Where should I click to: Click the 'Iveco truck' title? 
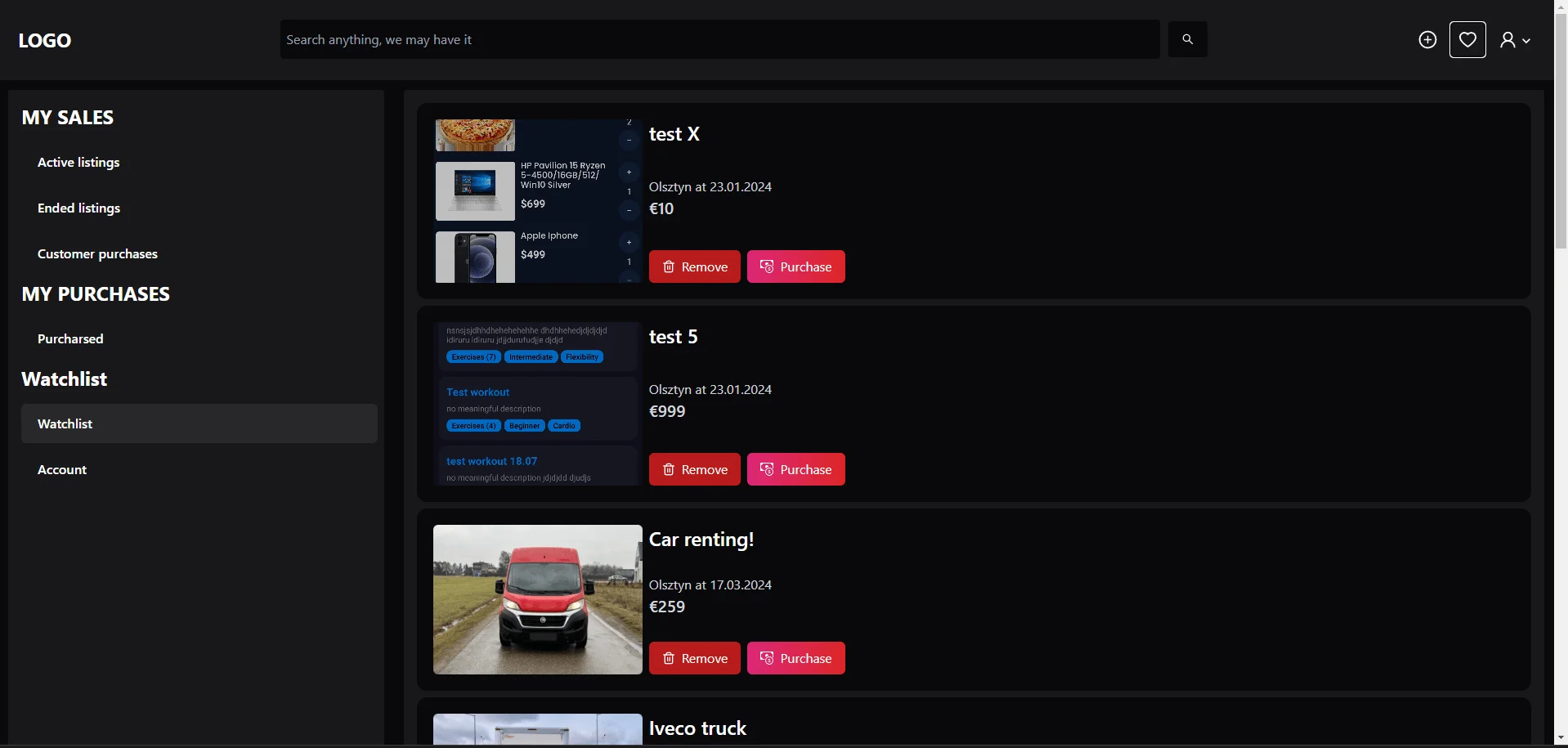(697, 728)
